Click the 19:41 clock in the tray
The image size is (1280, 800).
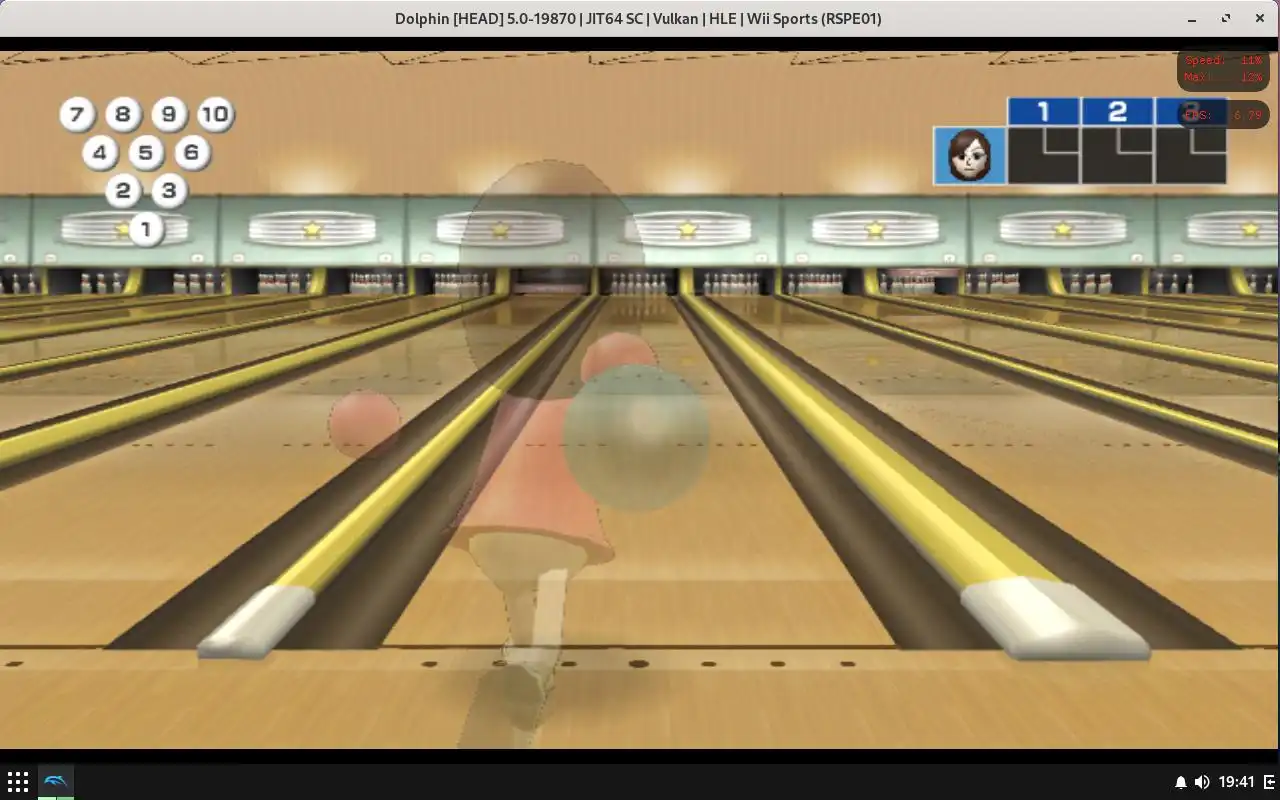1237,782
